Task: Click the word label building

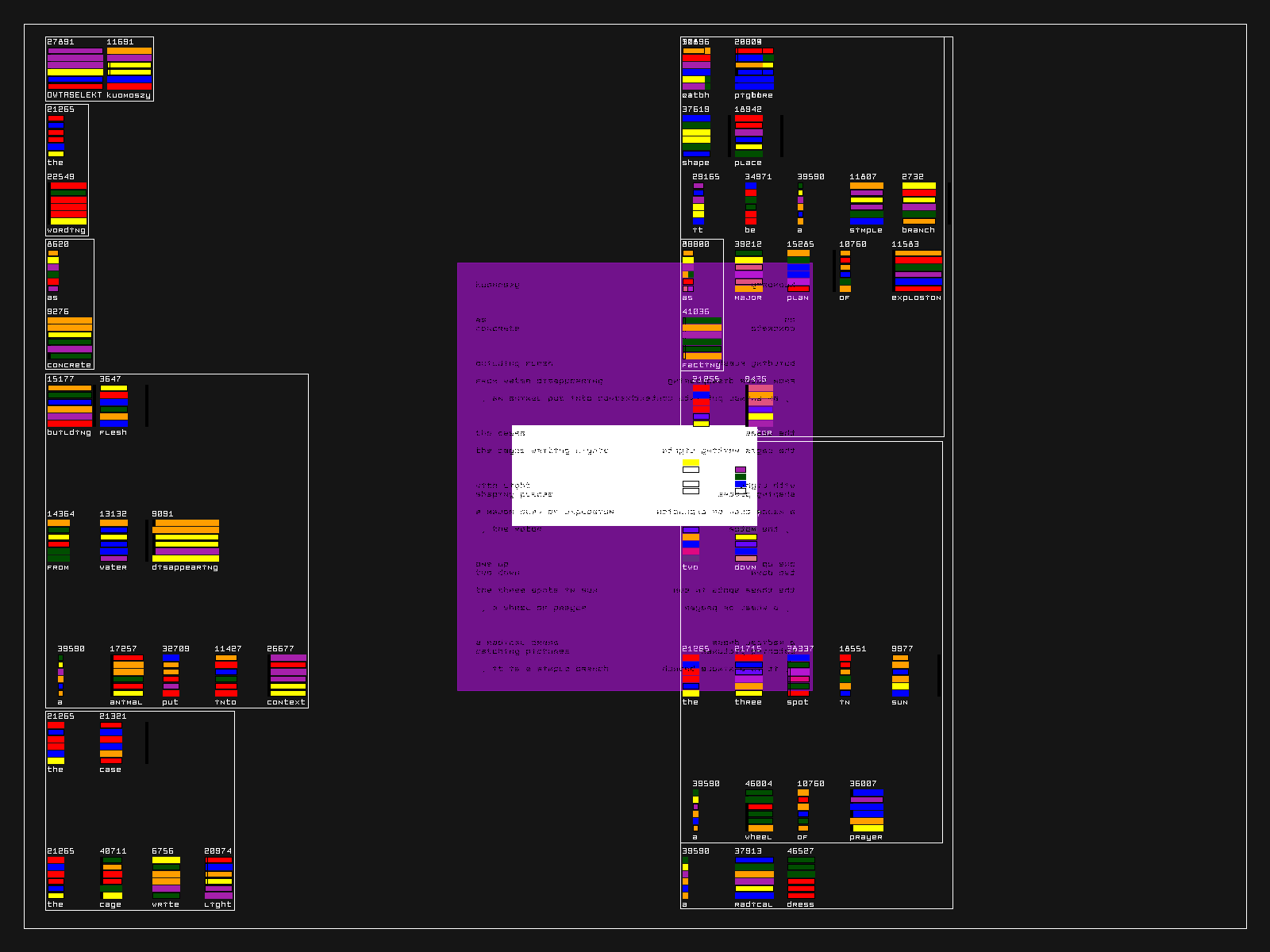Action: [69, 432]
